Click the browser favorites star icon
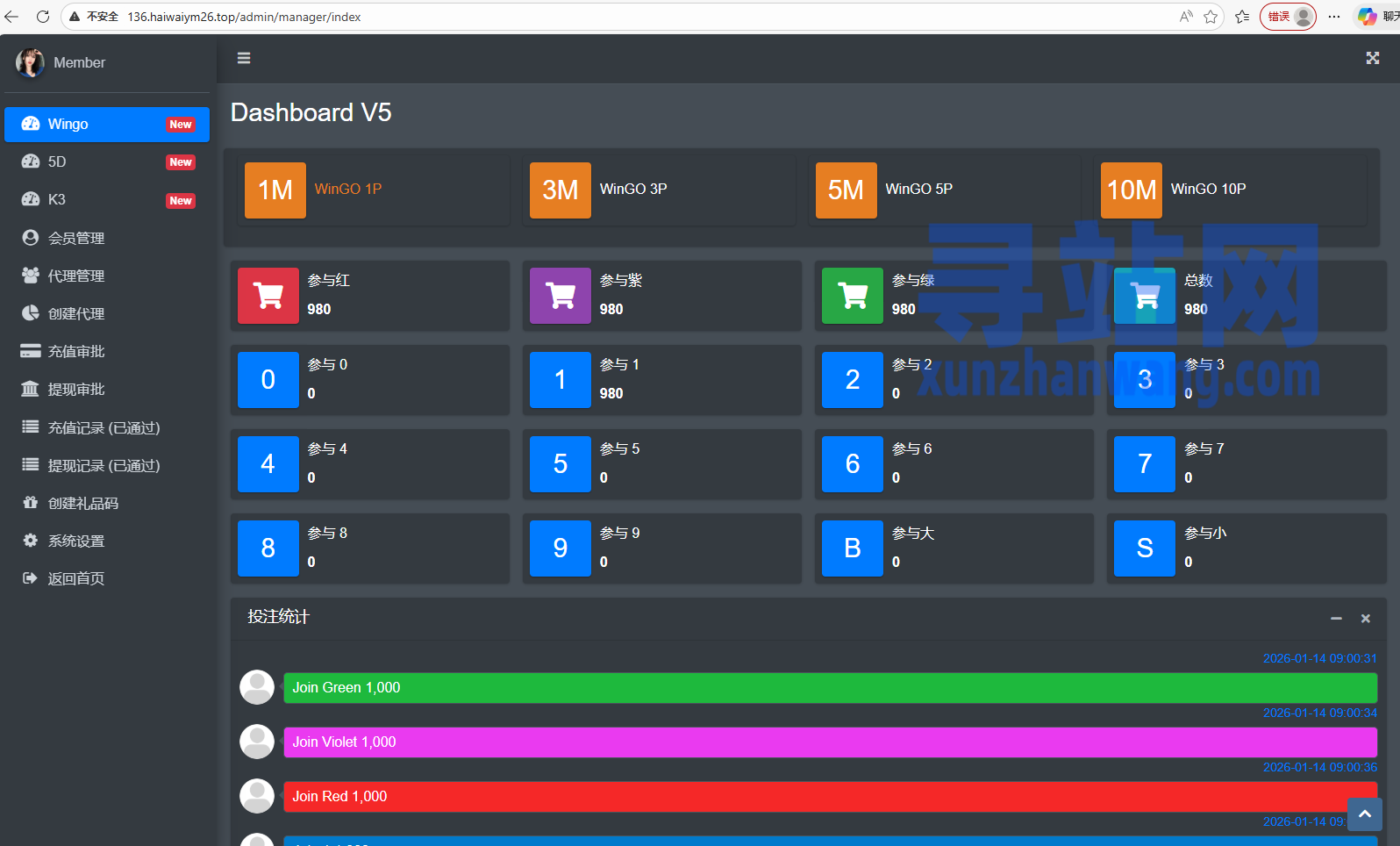The width and height of the screenshot is (1400, 846). 1211,17
